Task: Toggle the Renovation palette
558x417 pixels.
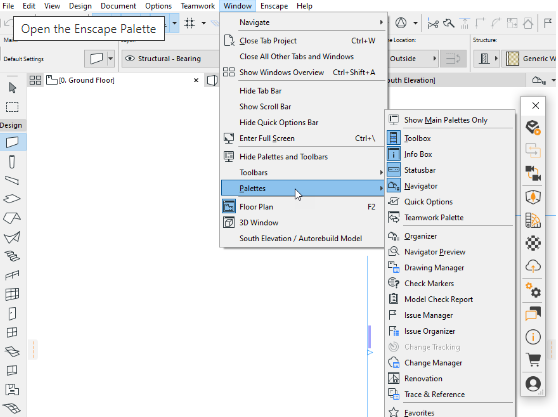Action: (x=450, y=378)
